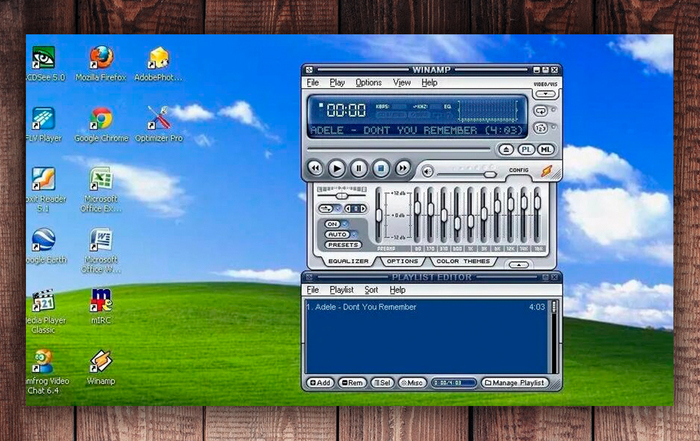Viewport: 700px width, 441px height.
Task: Expand the VIDEO/VIS dropdown arrow
Action: 545,94
